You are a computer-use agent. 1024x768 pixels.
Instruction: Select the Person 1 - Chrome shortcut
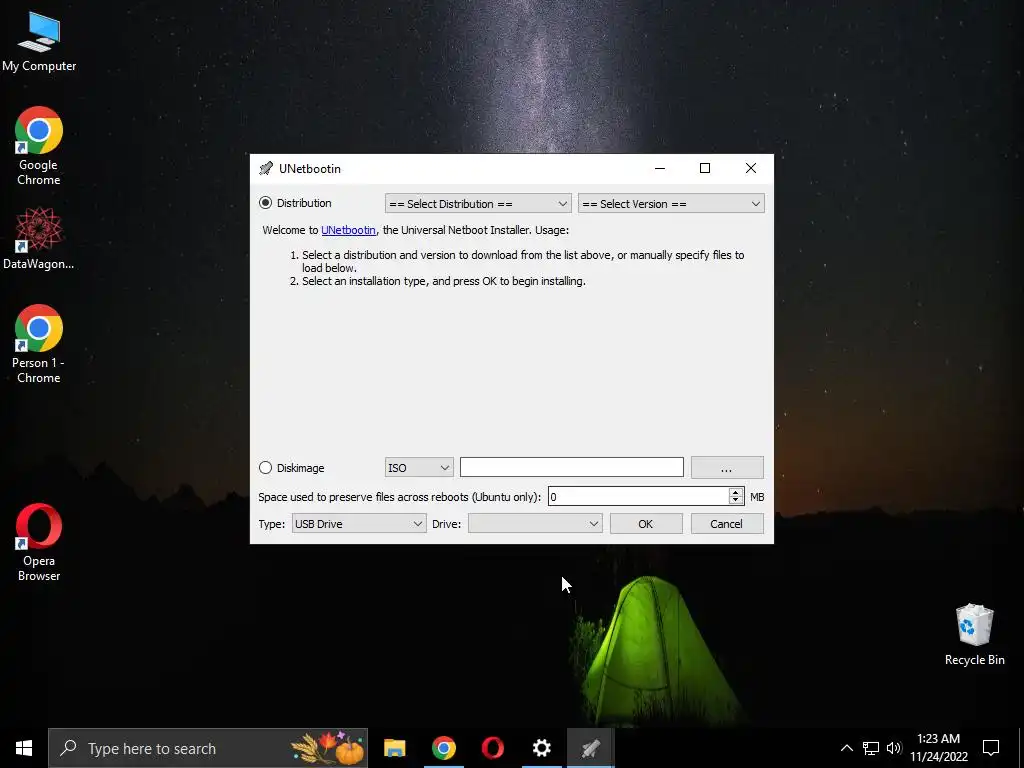[39, 344]
